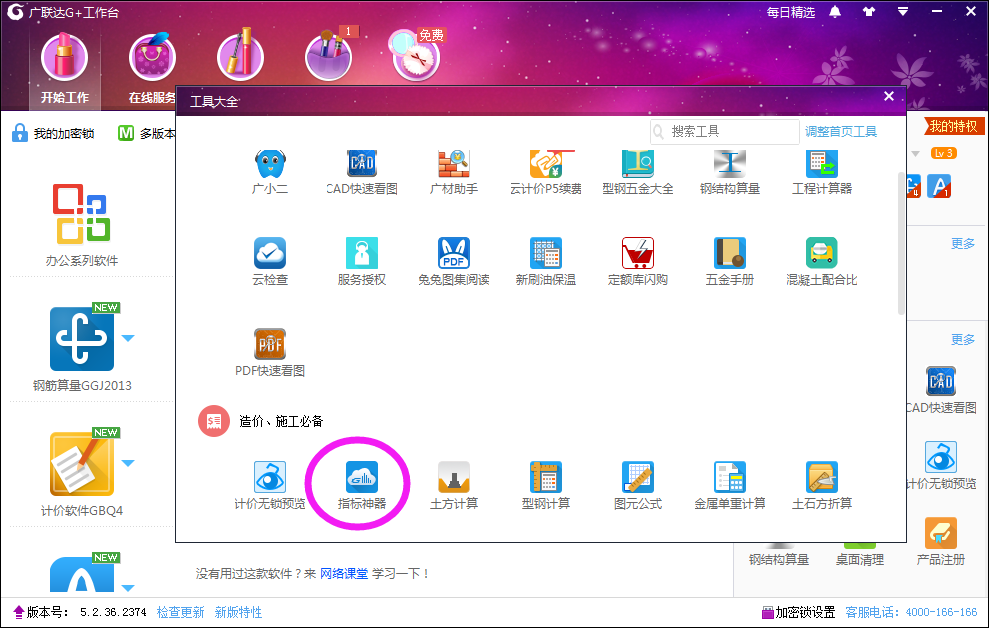Click in the 搜索工具 search field
The image size is (989, 628).
725,132
